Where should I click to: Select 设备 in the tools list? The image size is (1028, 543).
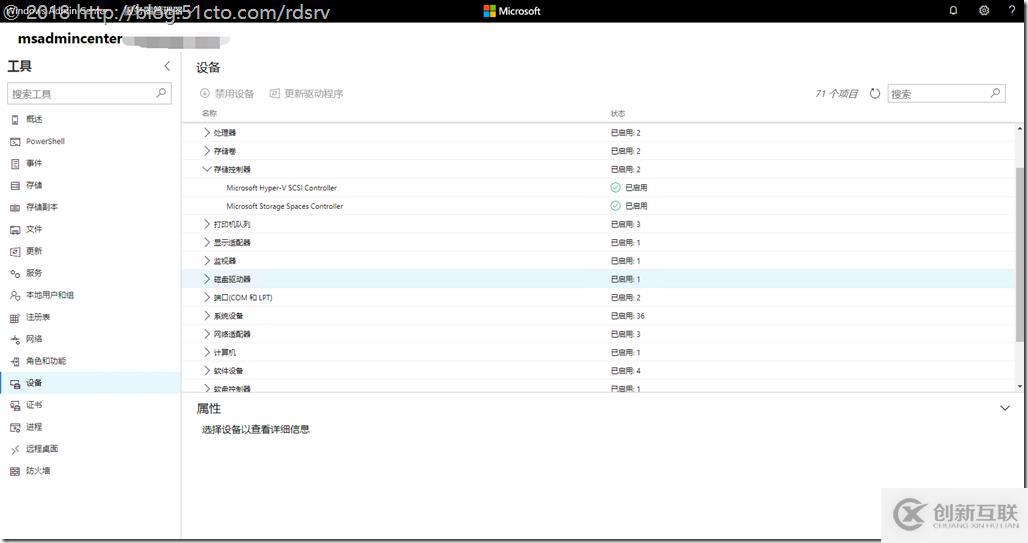tap(90, 383)
